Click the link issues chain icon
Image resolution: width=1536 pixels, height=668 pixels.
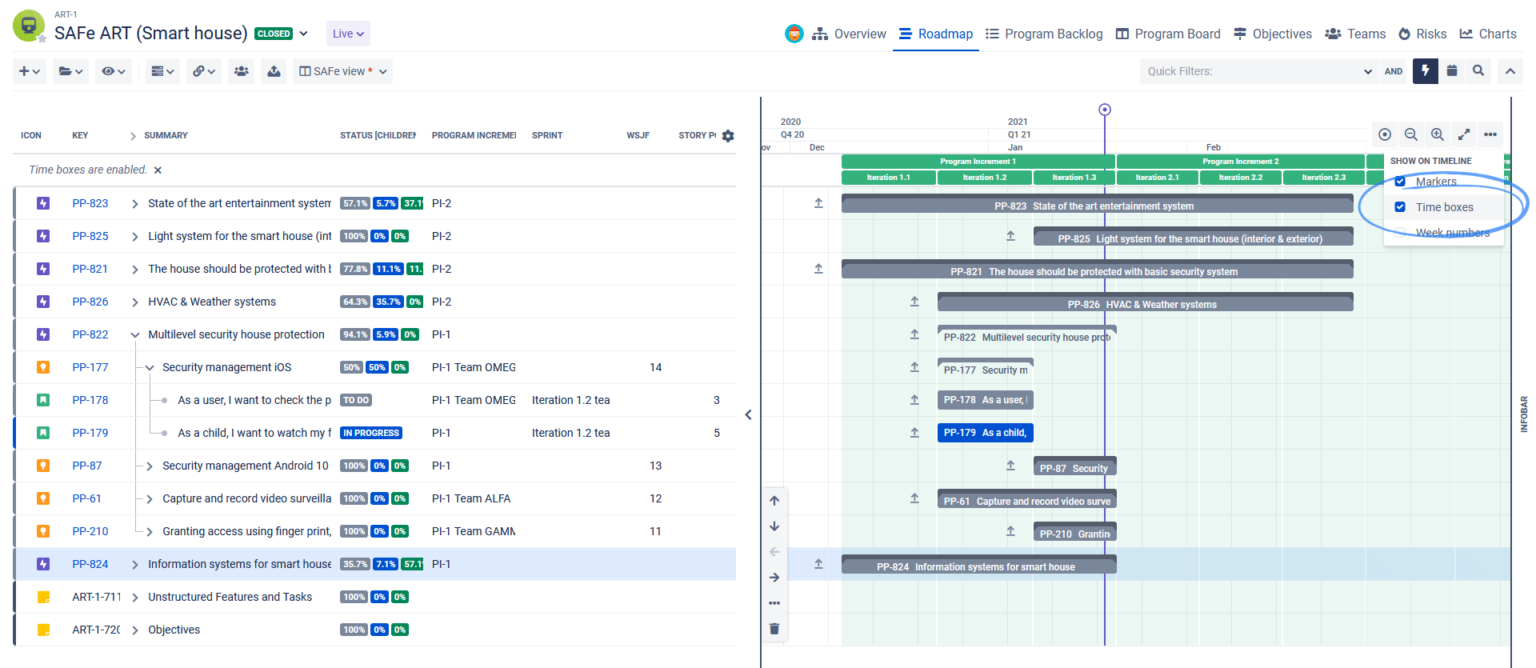click(198, 70)
